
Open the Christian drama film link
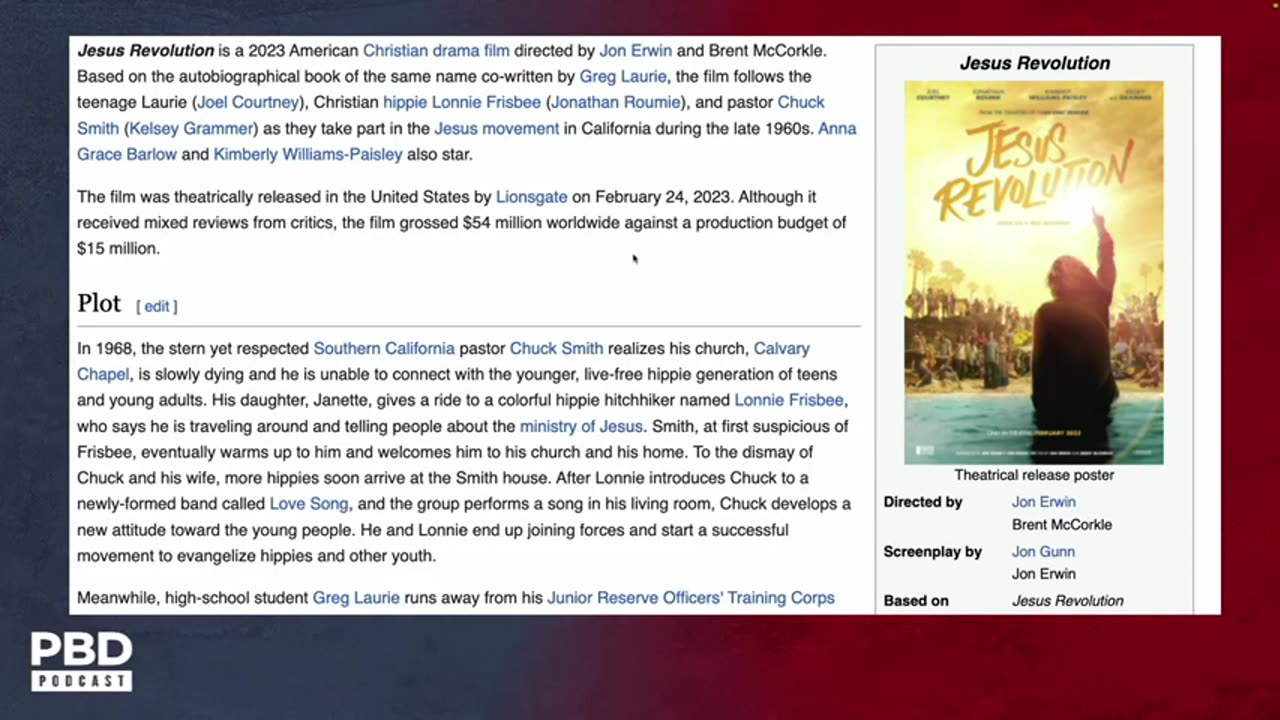click(436, 50)
